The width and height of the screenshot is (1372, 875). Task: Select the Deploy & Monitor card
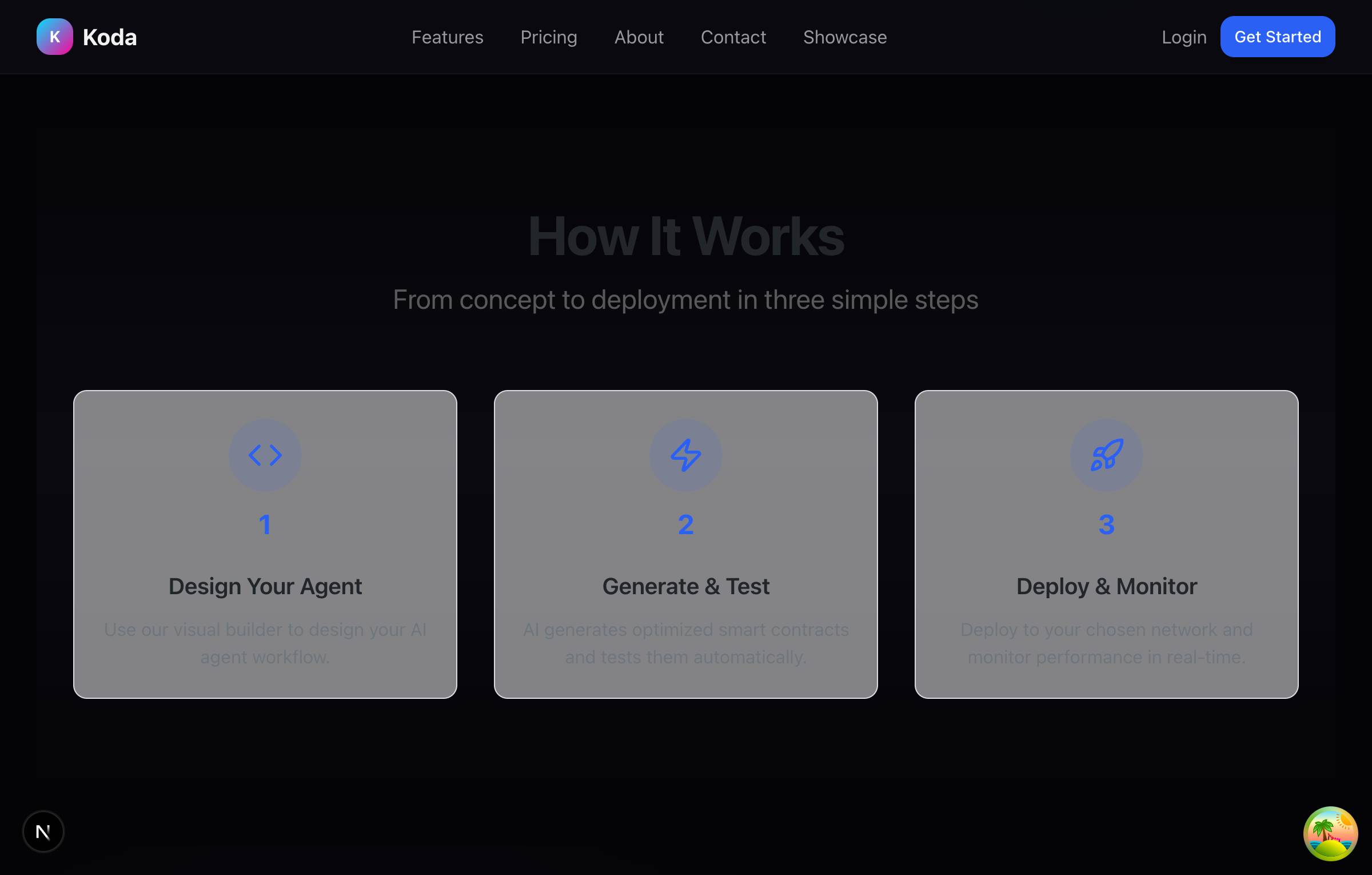coord(1106,543)
